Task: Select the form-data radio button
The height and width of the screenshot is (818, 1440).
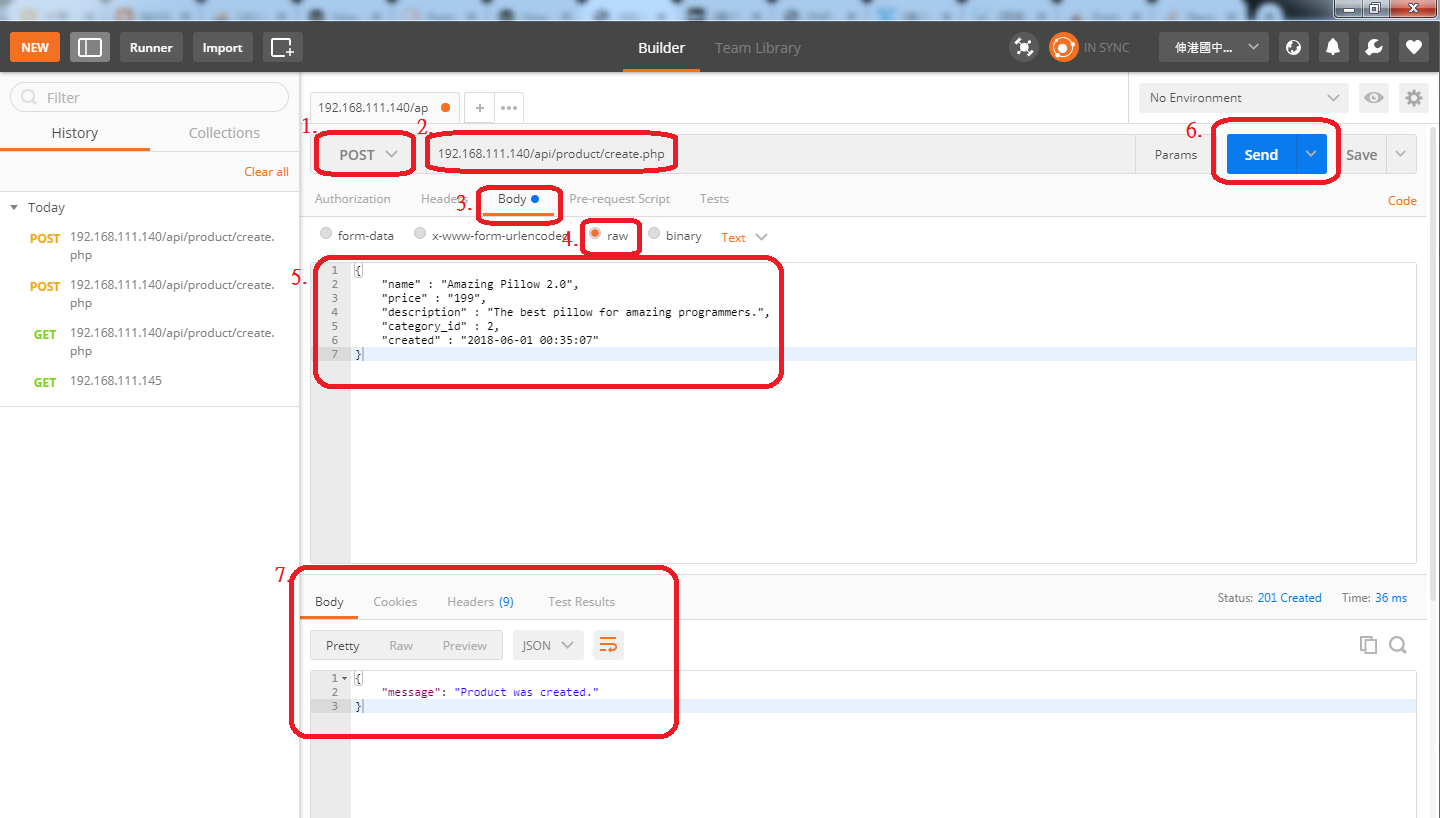Action: [x=326, y=233]
